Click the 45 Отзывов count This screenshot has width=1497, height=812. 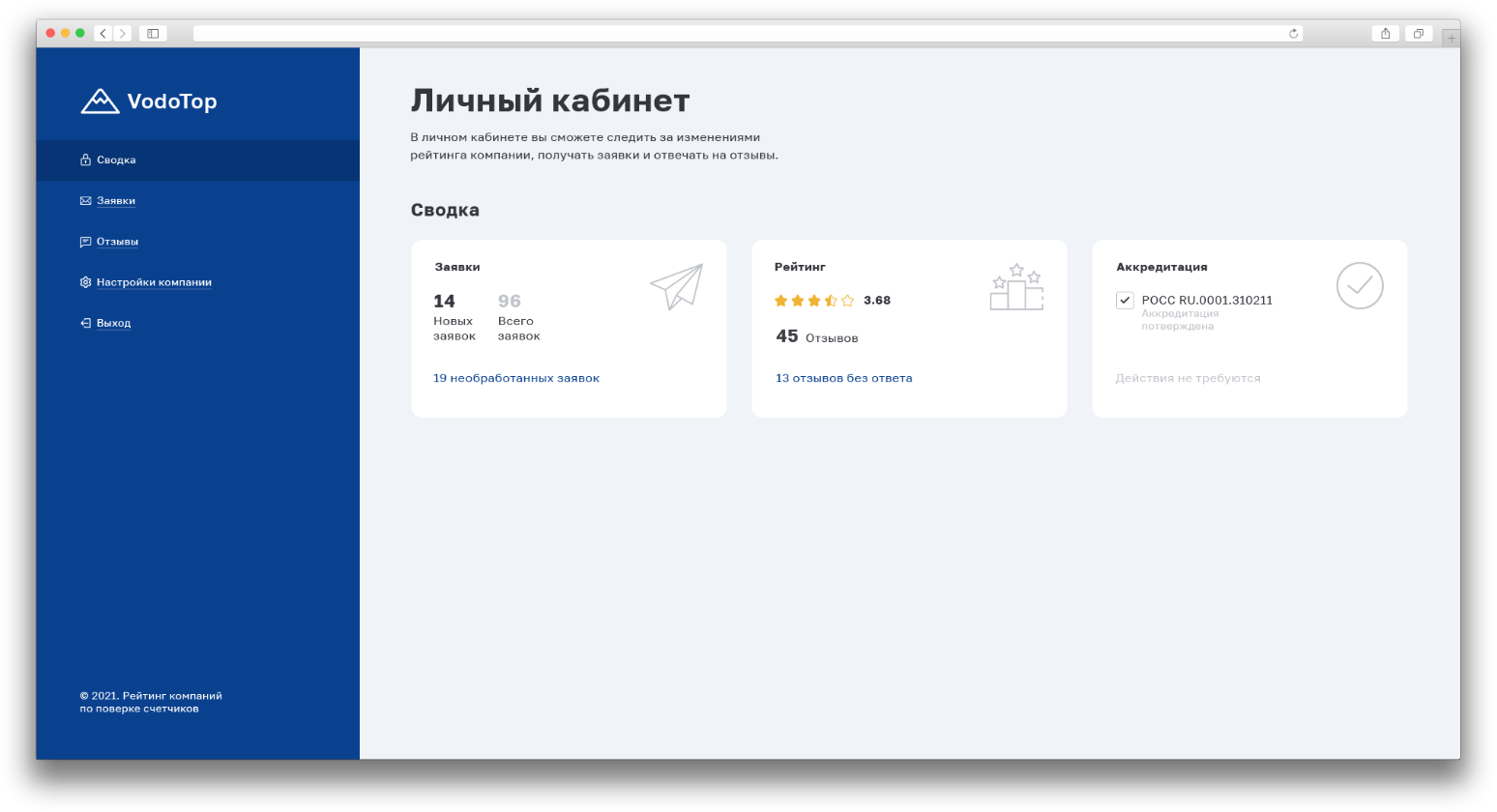[817, 336]
